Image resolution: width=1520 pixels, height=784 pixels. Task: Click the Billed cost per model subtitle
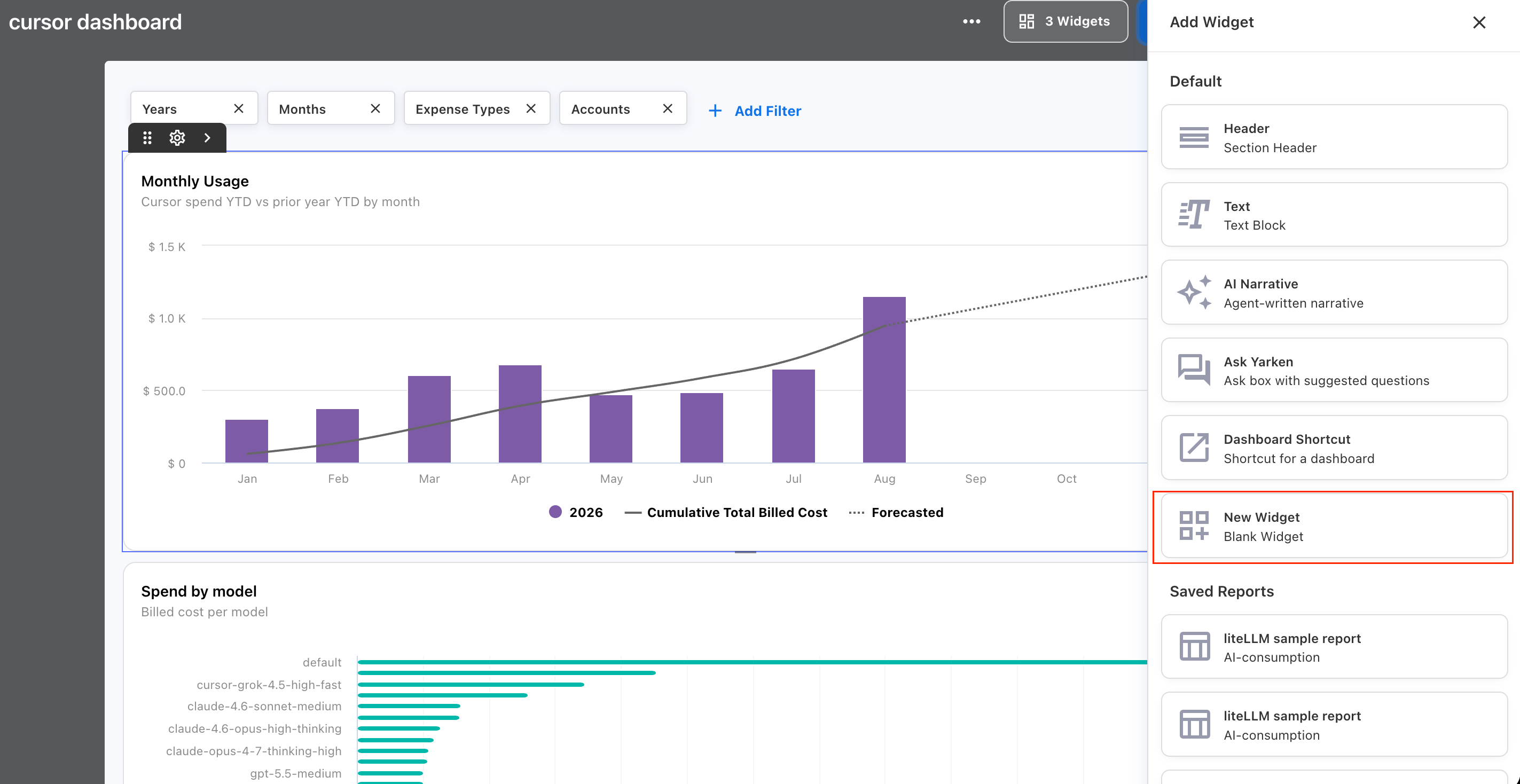pyautogui.click(x=204, y=611)
